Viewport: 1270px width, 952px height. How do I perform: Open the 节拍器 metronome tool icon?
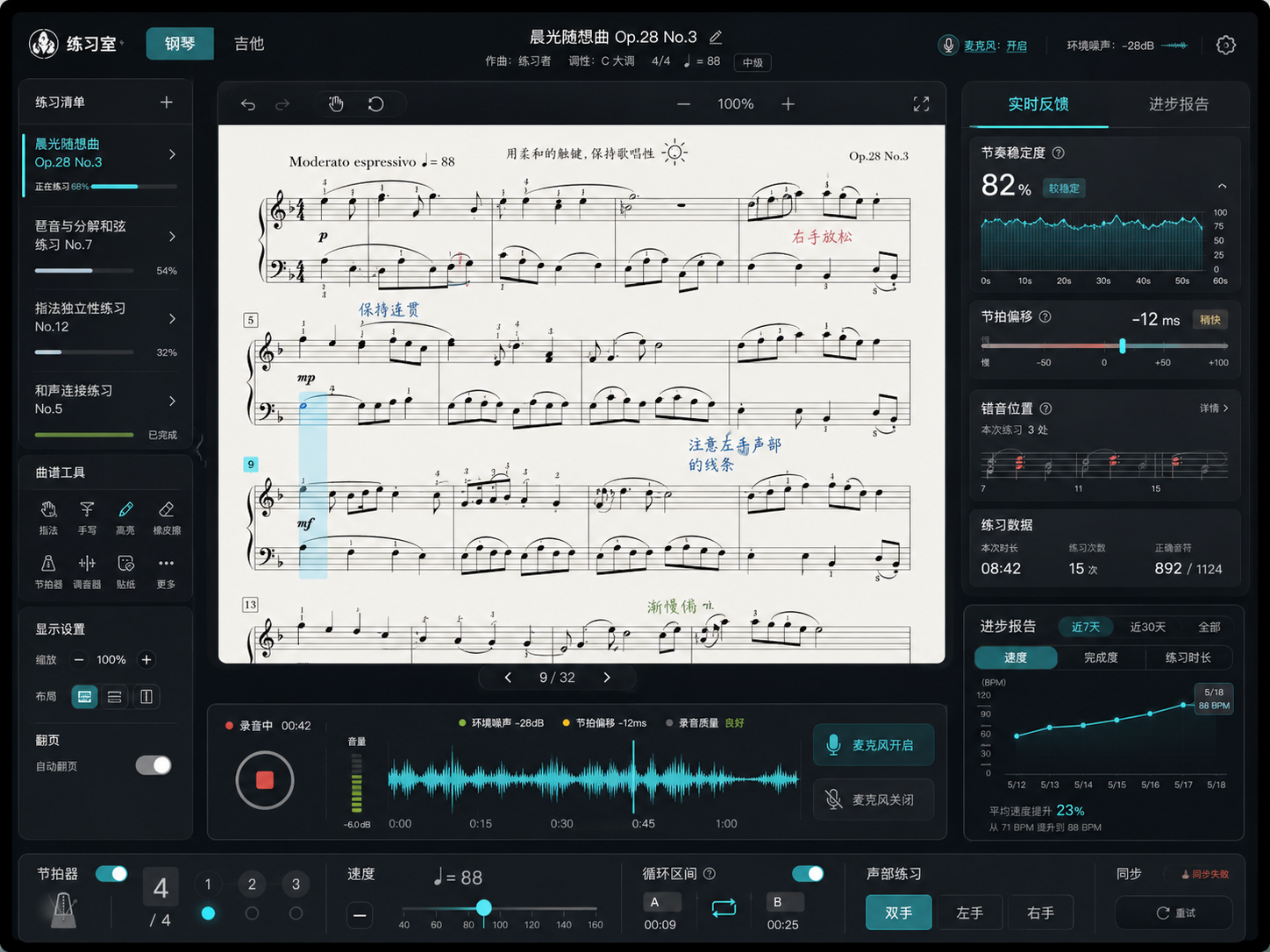click(48, 571)
